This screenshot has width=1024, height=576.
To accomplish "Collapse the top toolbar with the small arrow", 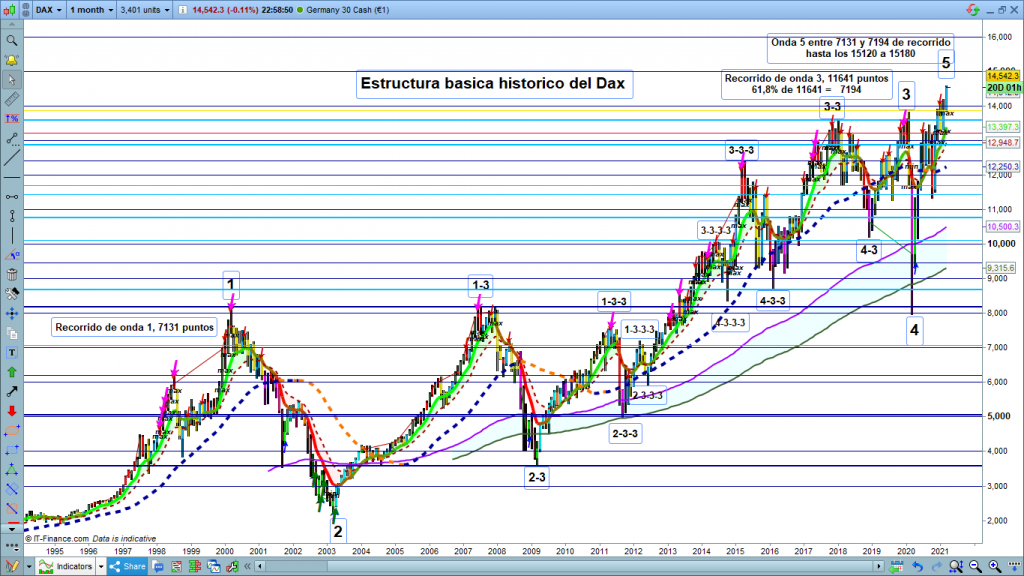I will pyautogui.click(x=11, y=23).
